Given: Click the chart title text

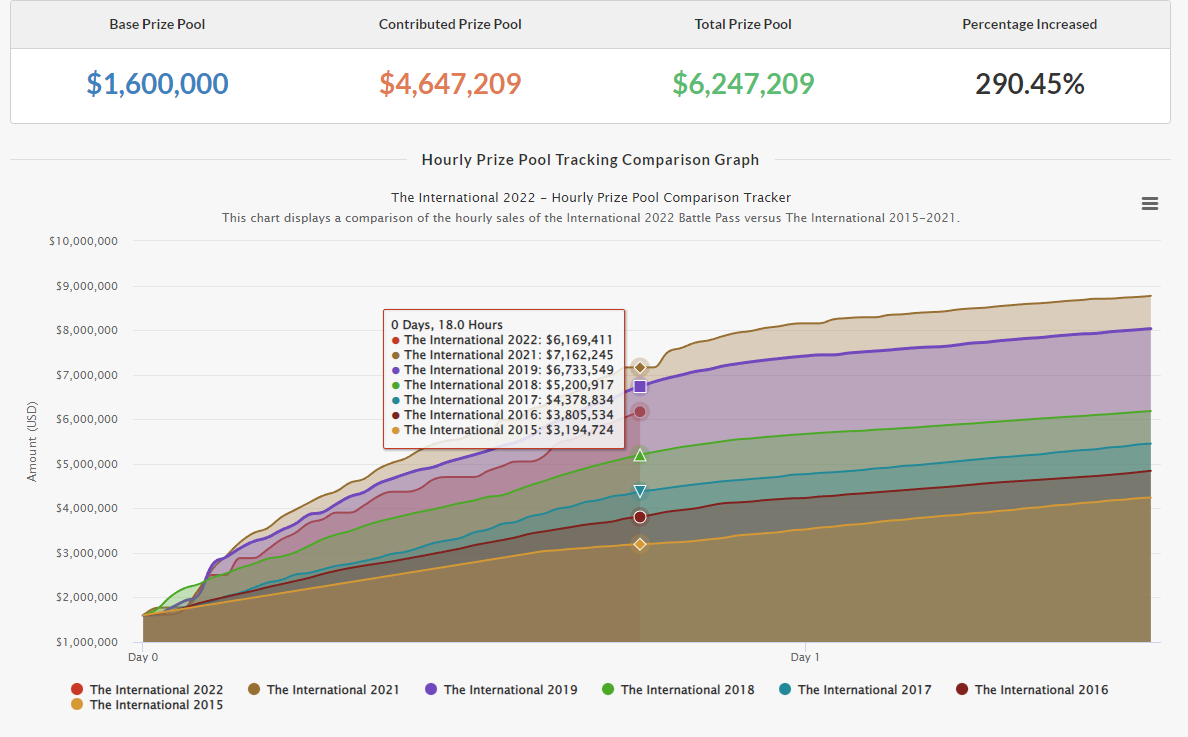Looking at the screenshot, I should click(590, 198).
